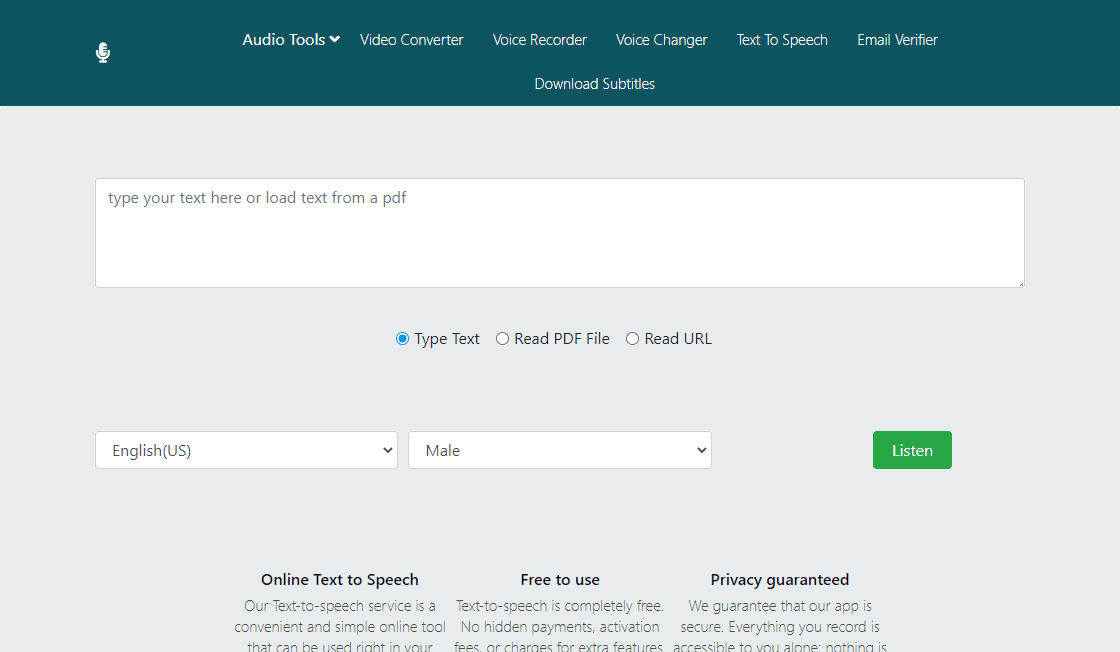This screenshot has height=652, width=1120.
Task: Click the text area resize handle
Action: (1020, 284)
